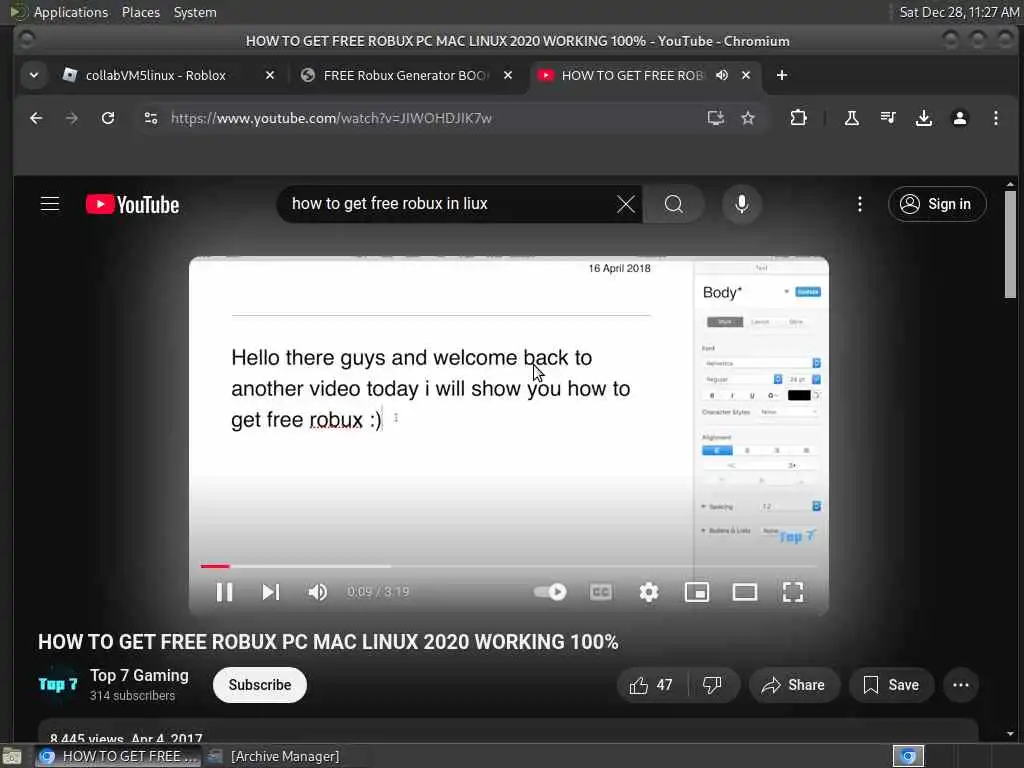Image resolution: width=1024 pixels, height=768 pixels.
Task: Skip to next video
Action: click(270, 592)
